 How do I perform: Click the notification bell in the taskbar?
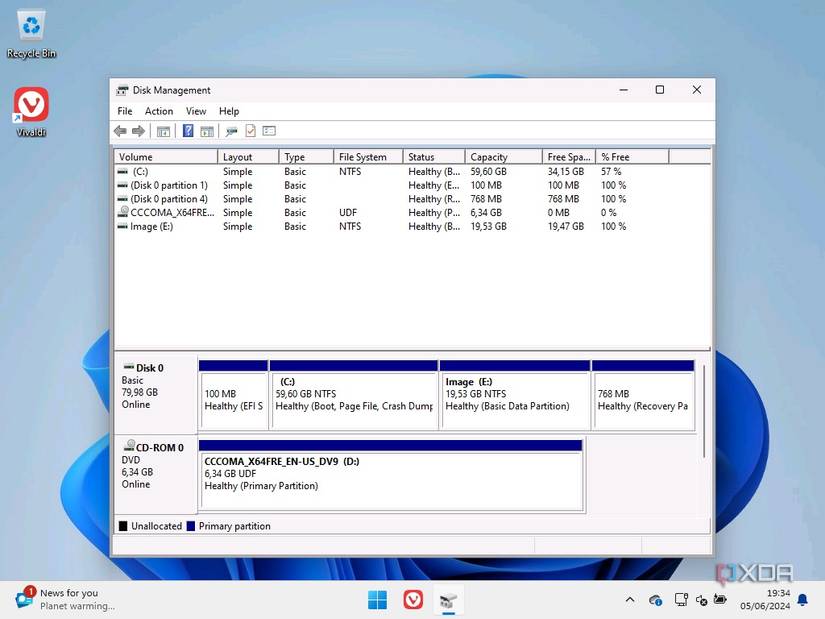pos(802,600)
